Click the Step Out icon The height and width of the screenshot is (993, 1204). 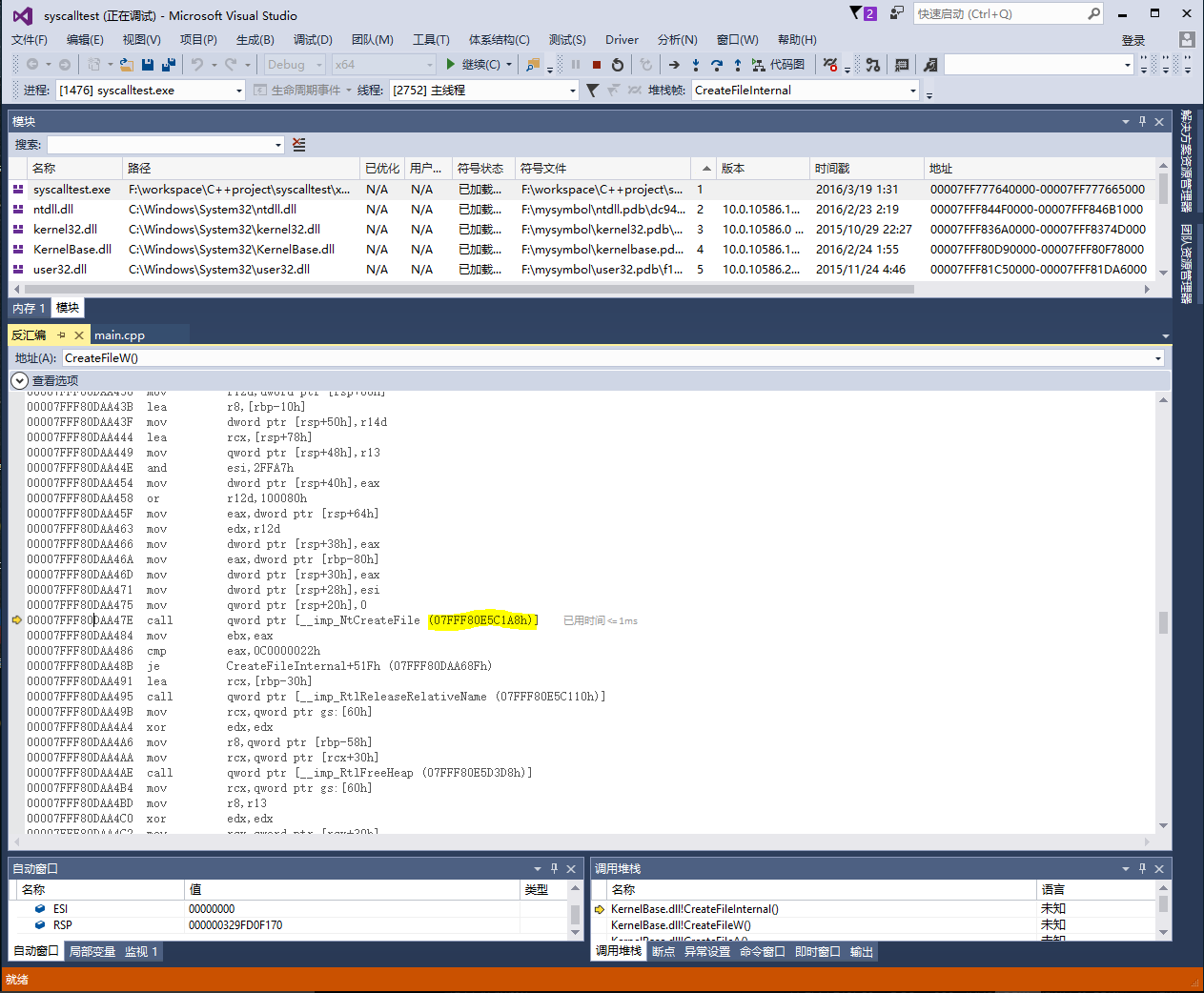click(738, 65)
